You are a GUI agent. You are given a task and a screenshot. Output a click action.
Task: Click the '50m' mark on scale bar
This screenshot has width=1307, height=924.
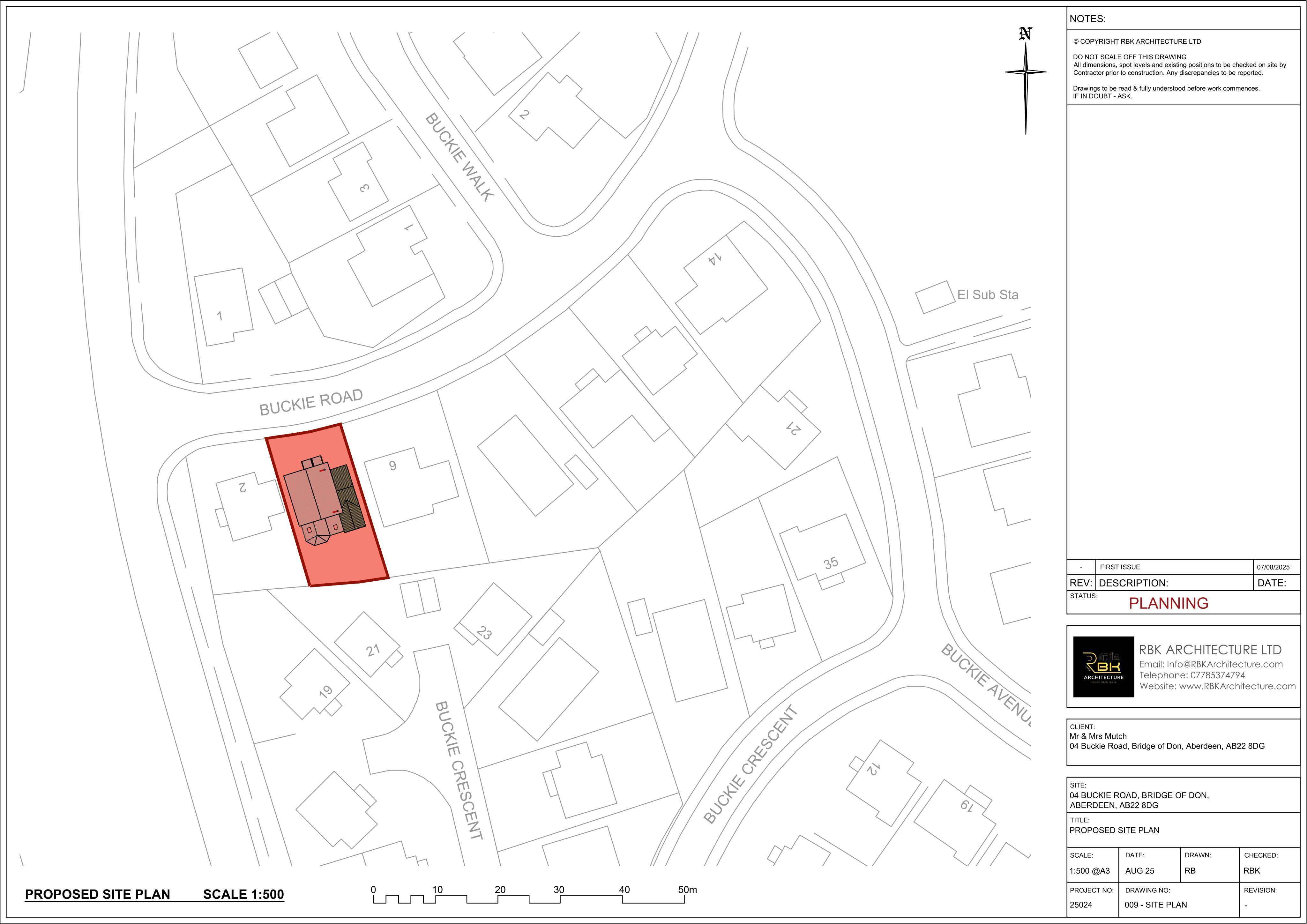[688, 889]
